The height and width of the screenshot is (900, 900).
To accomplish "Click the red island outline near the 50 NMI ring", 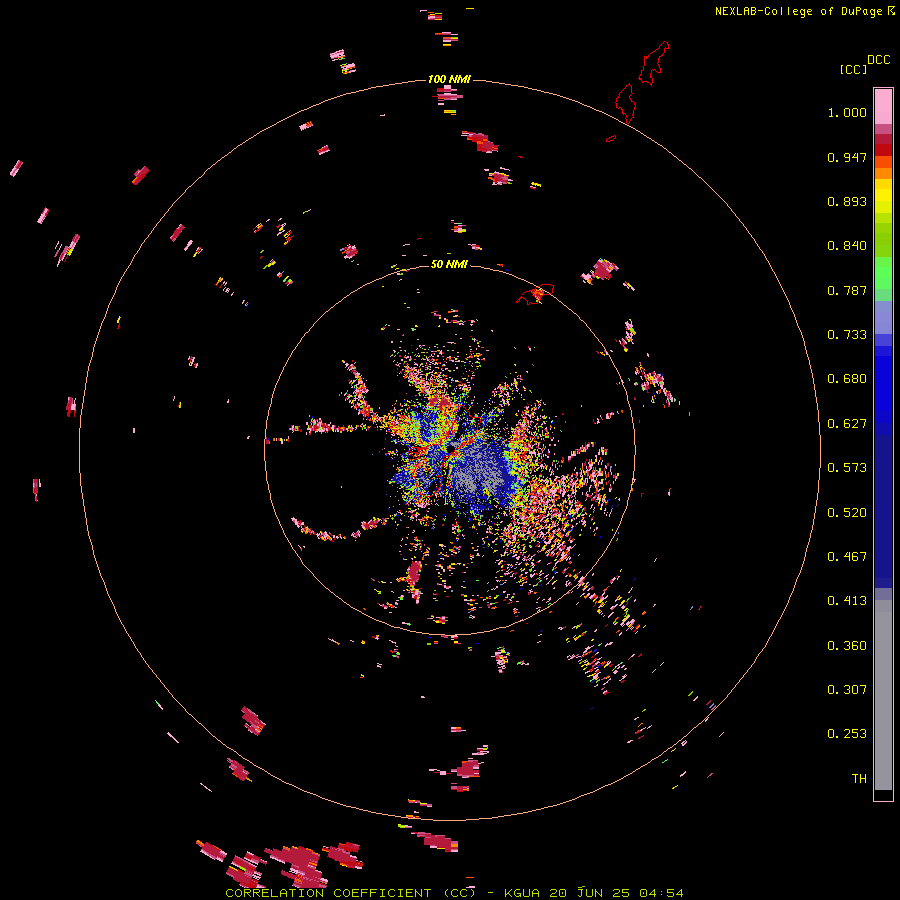I will [536, 293].
